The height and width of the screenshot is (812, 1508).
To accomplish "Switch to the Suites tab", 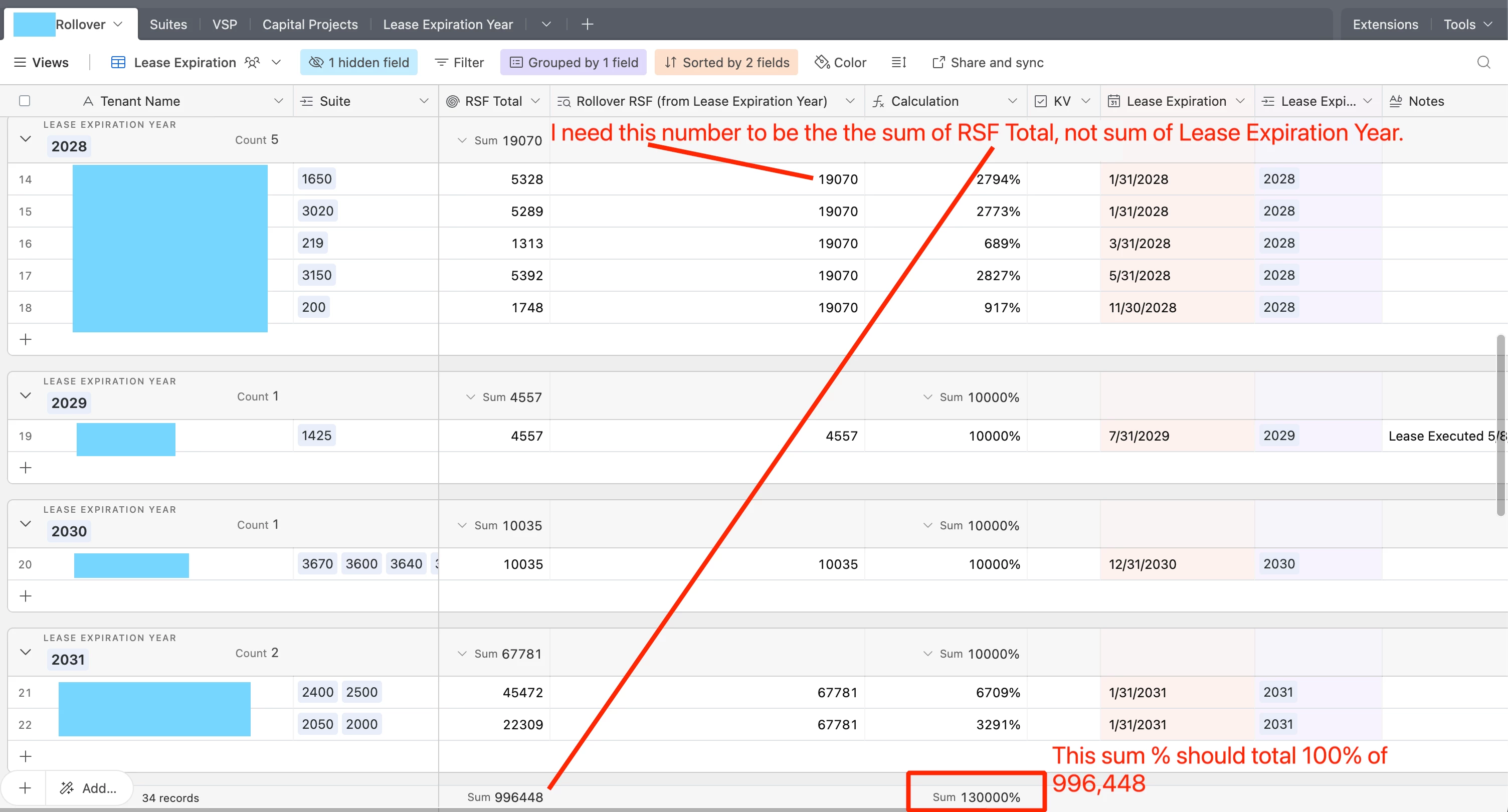I will pyautogui.click(x=168, y=24).
